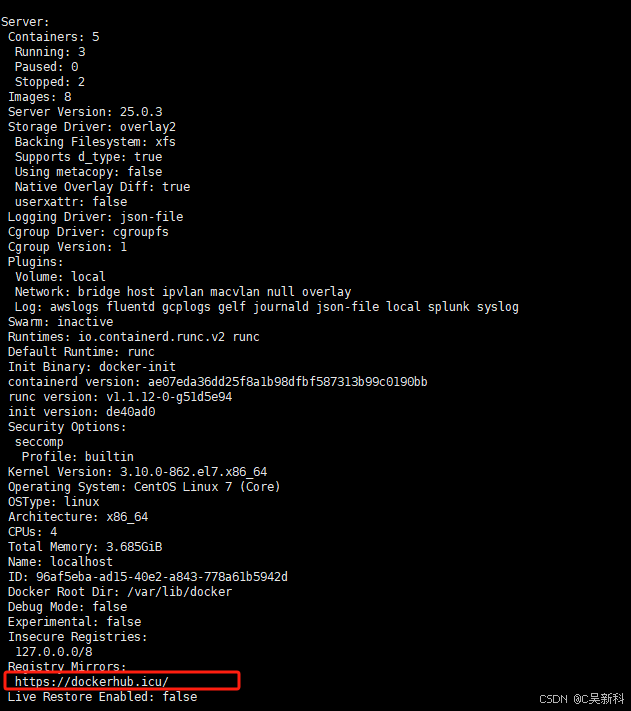Image resolution: width=631 pixels, height=711 pixels.
Task: Click the 127.0.0.0/8 insecure registry entry
Action: pyautogui.click(x=53, y=652)
